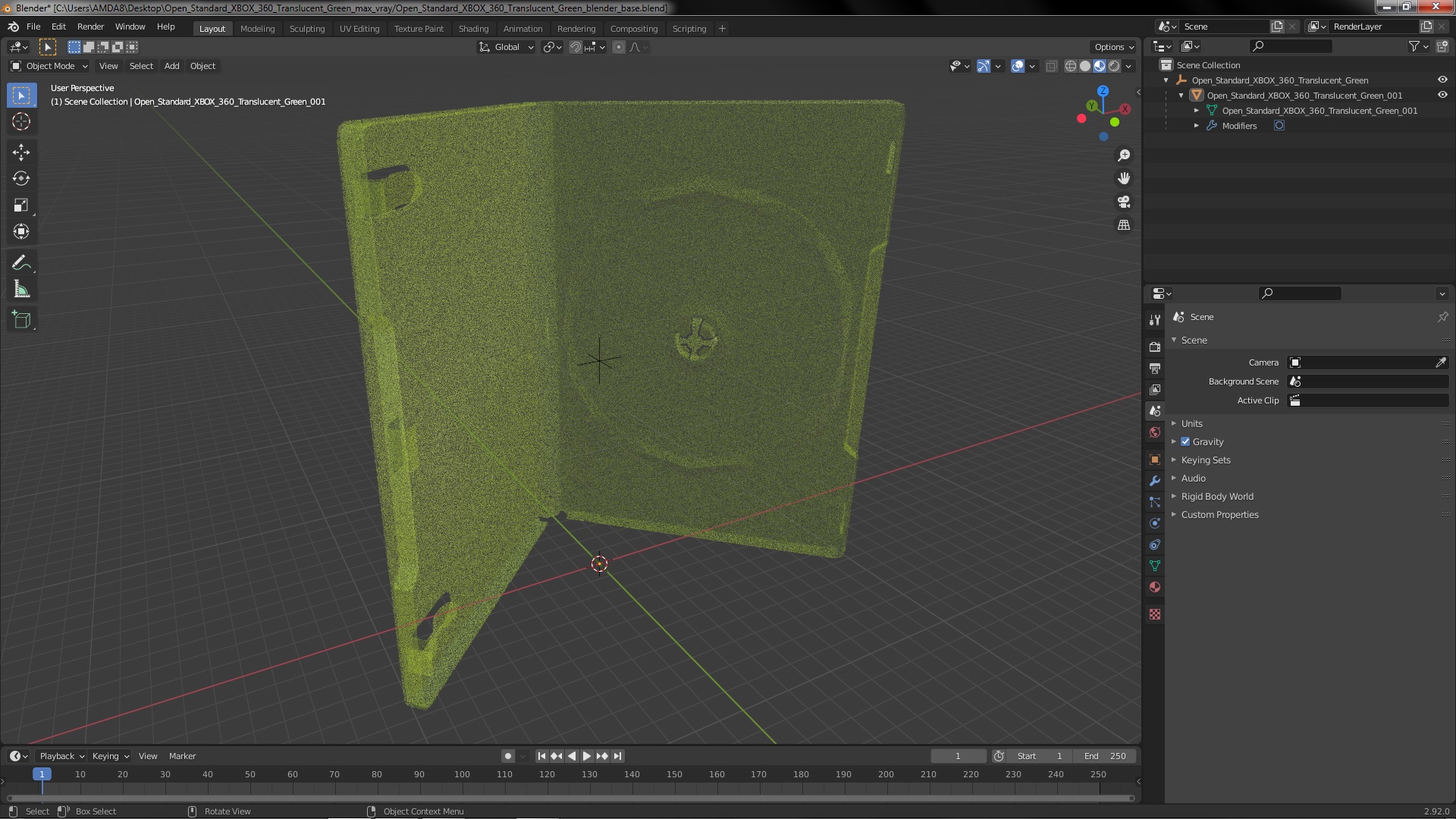Open the Modifier properties wrench tab
Screen dimensions: 1456x819
pos(1154,481)
